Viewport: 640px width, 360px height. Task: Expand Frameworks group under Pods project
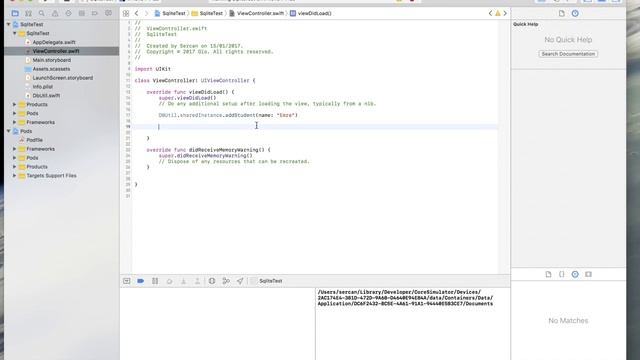[15, 149]
